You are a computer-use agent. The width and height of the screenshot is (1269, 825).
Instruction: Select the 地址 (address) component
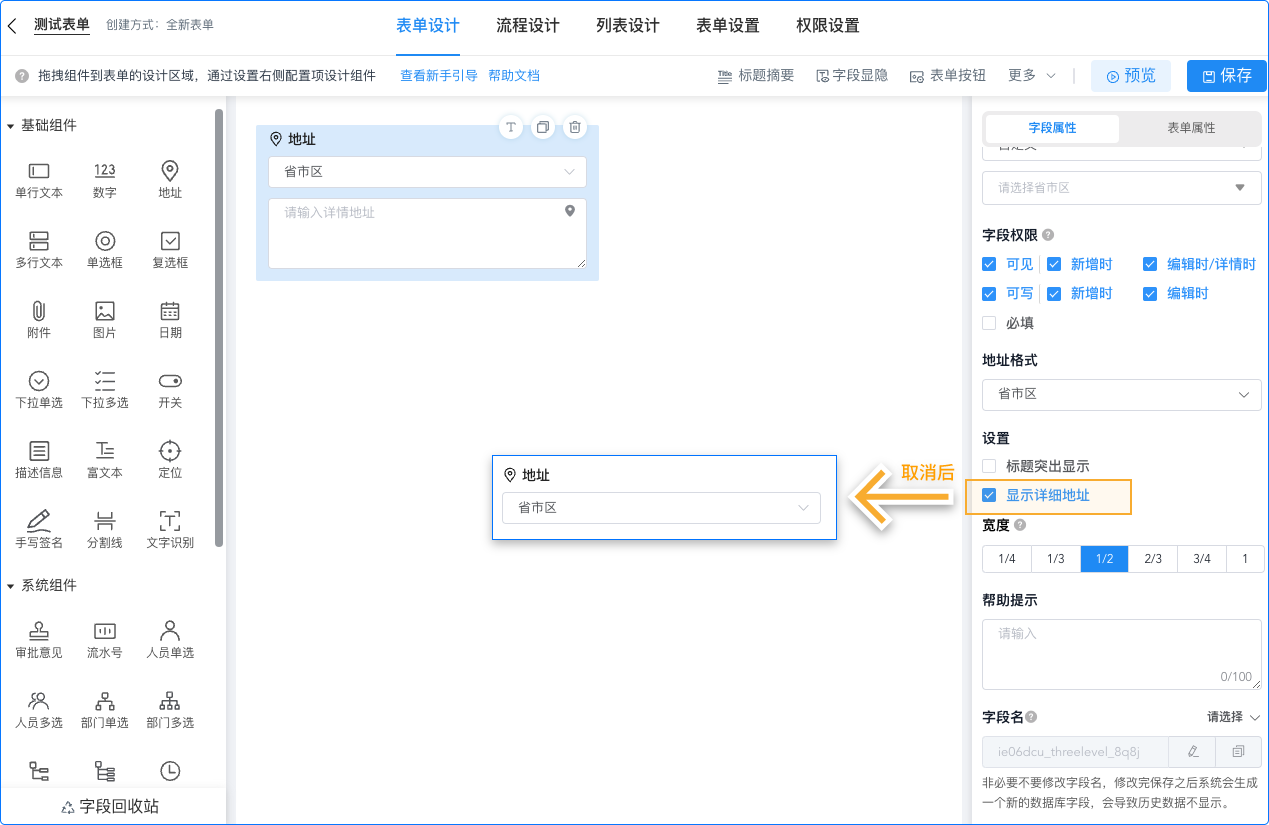point(169,180)
